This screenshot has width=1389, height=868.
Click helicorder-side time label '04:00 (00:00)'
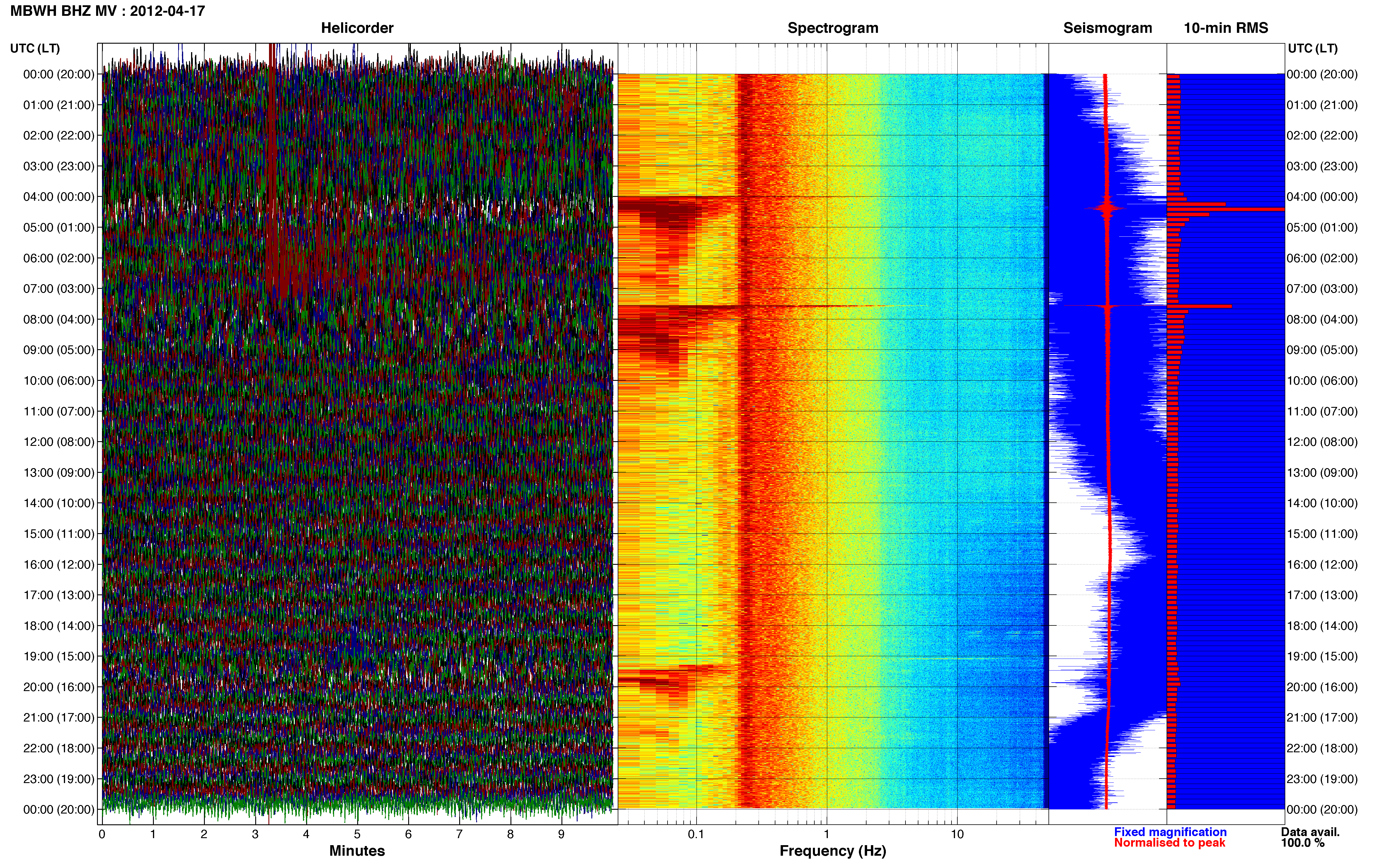point(59,197)
